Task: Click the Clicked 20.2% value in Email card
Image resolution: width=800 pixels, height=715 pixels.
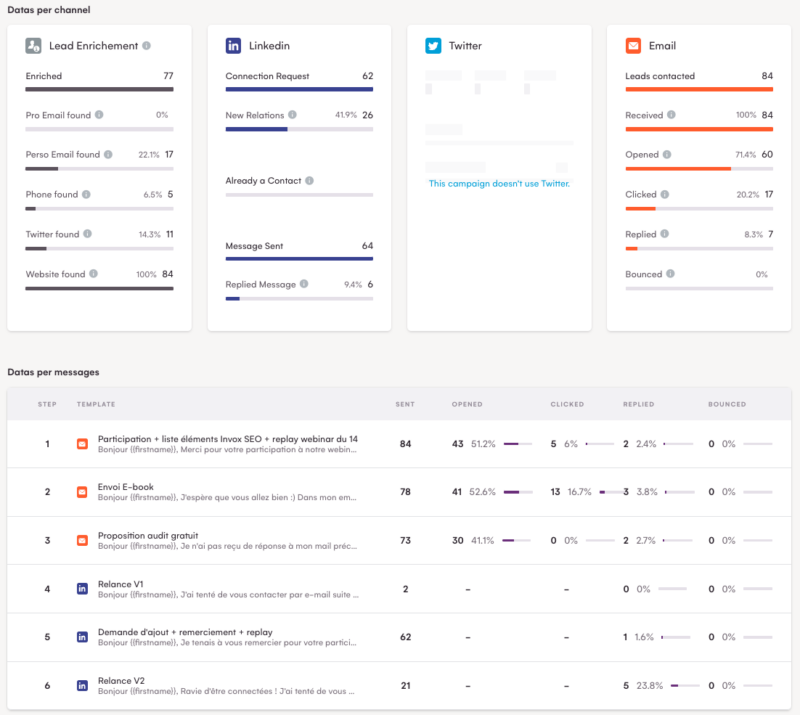Action: click(x=747, y=194)
